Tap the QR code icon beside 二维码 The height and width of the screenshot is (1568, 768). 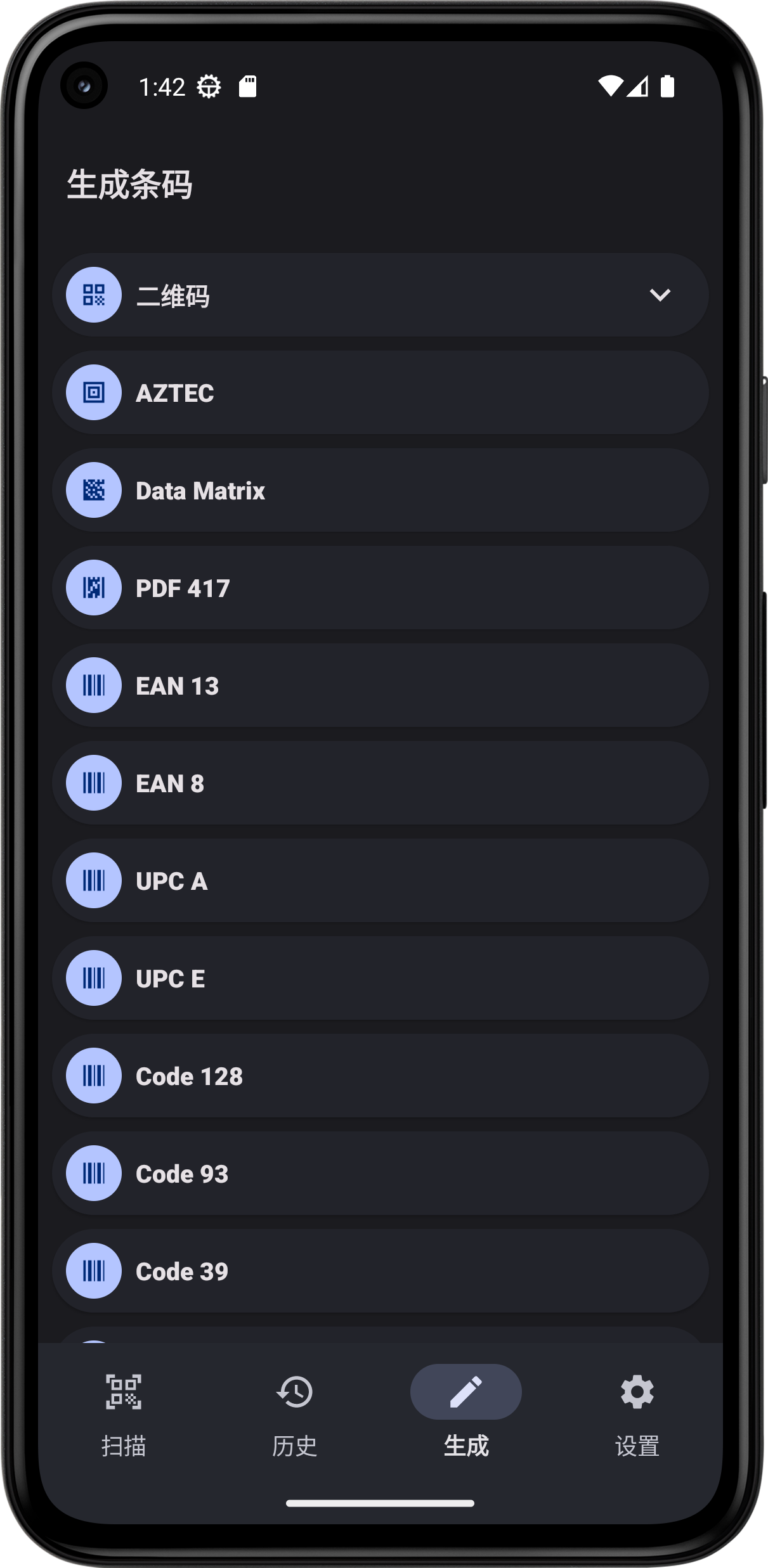pyautogui.click(x=94, y=295)
